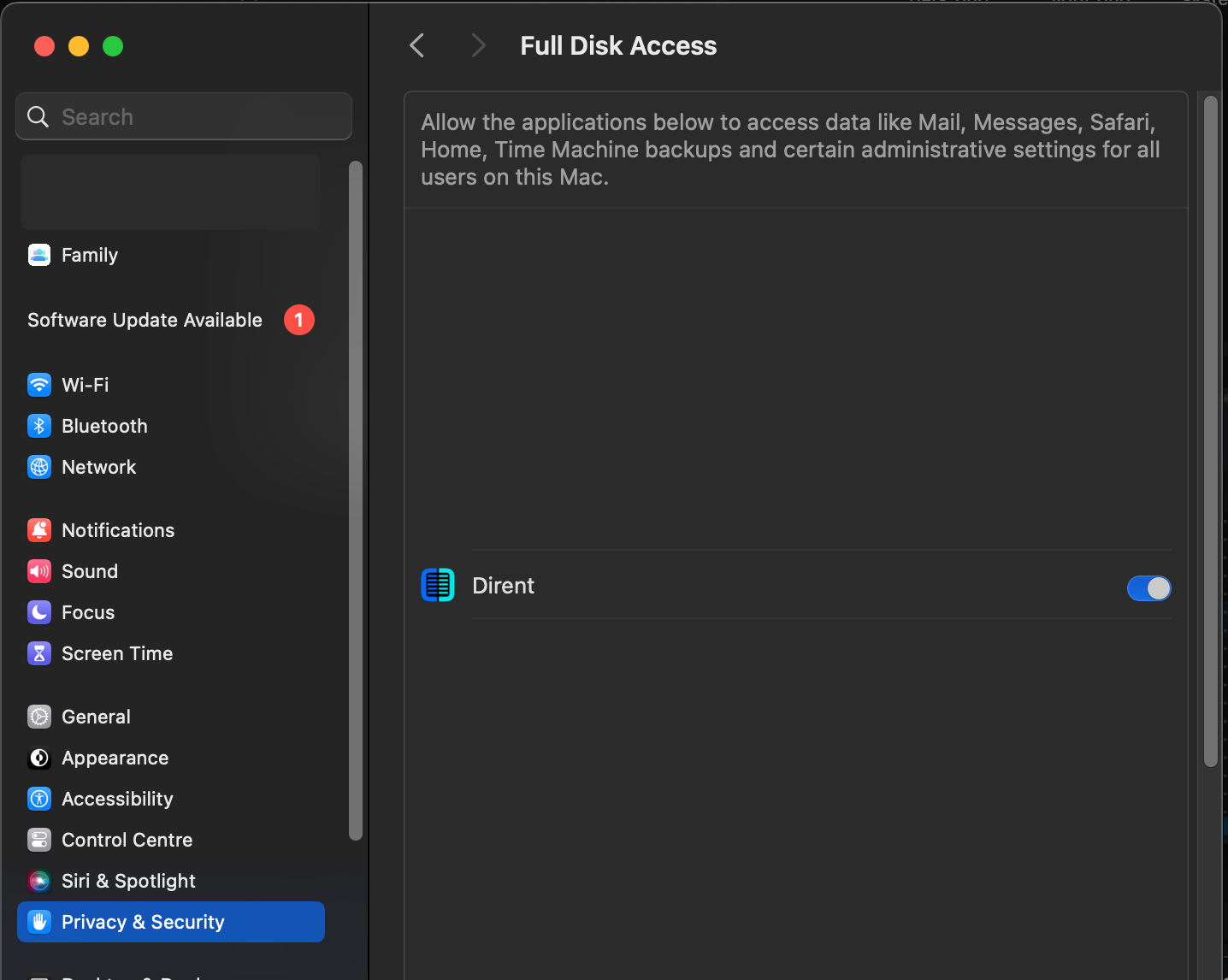Open the General settings pane
Image resolution: width=1228 pixels, height=980 pixels.
[96, 717]
